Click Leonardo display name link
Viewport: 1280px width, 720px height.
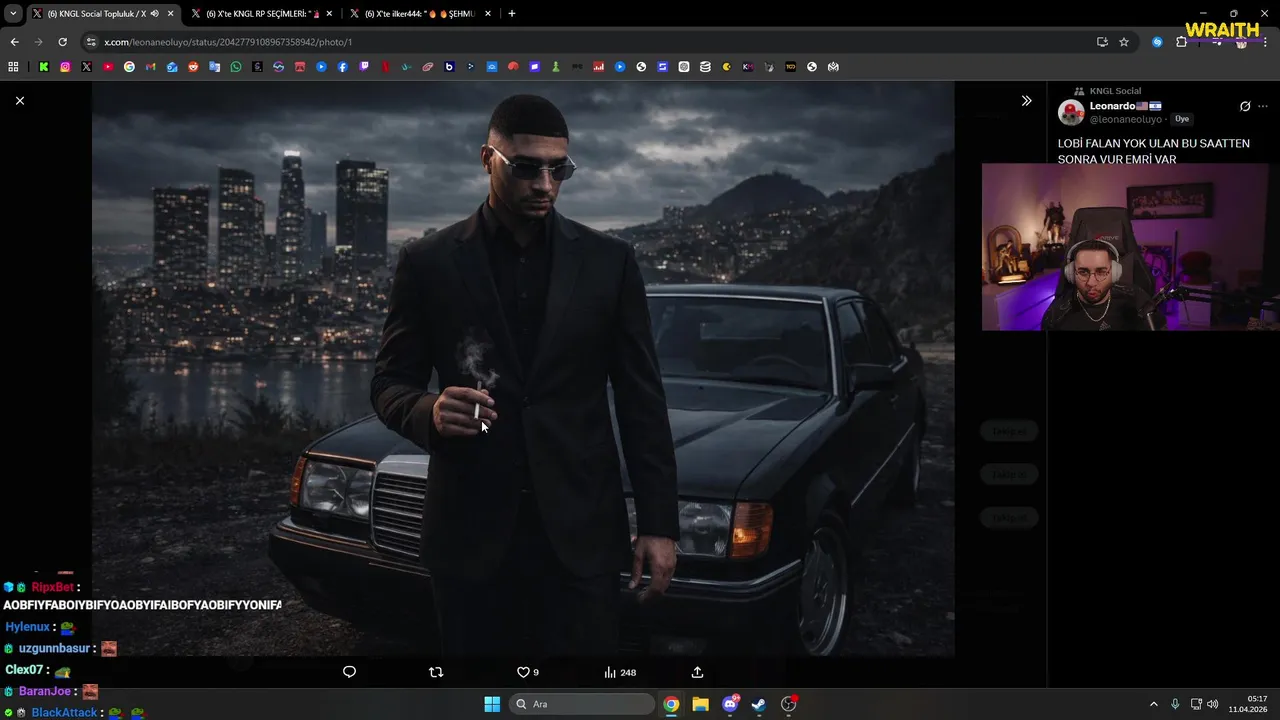click(1112, 106)
